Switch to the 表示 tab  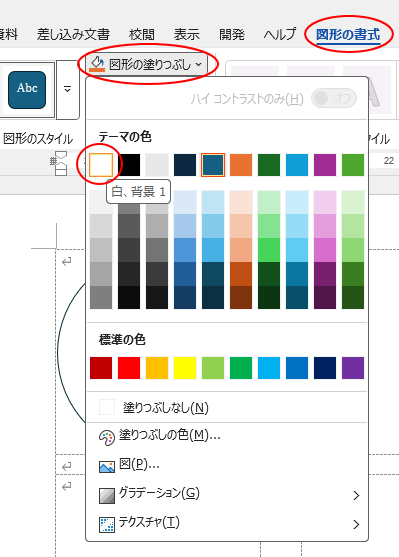coord(187,34)
